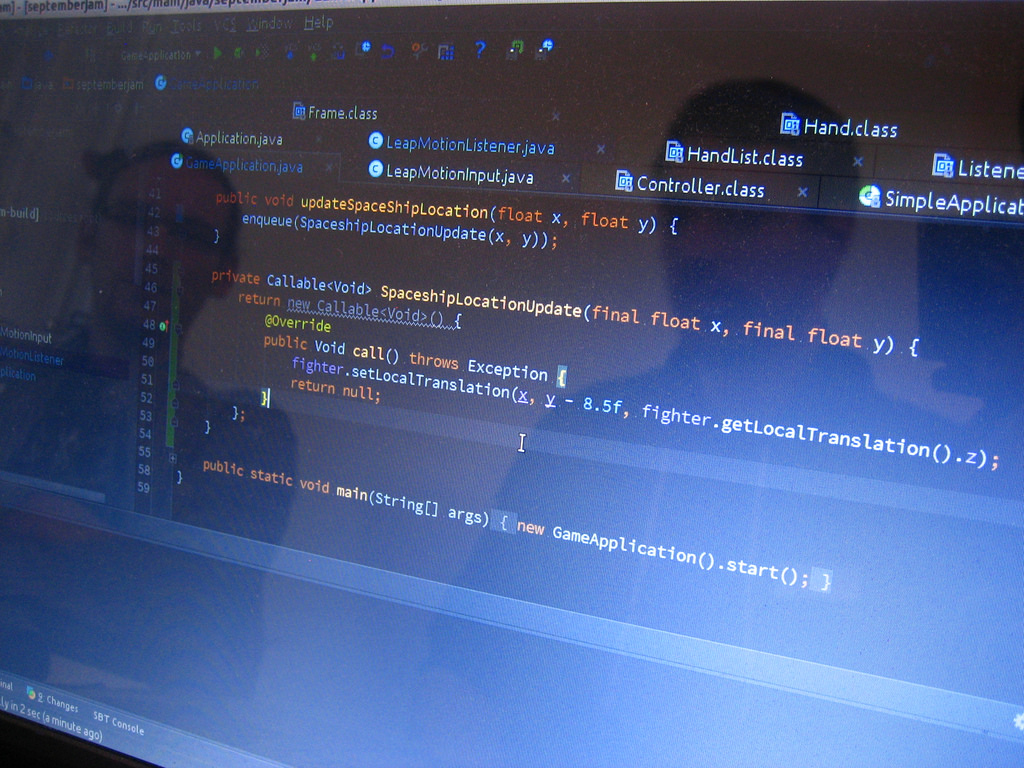Viewport: 1024px width, 768px height.
Task: Click the septemberjam breadcrumb folder
Action: tap(103, 85)
